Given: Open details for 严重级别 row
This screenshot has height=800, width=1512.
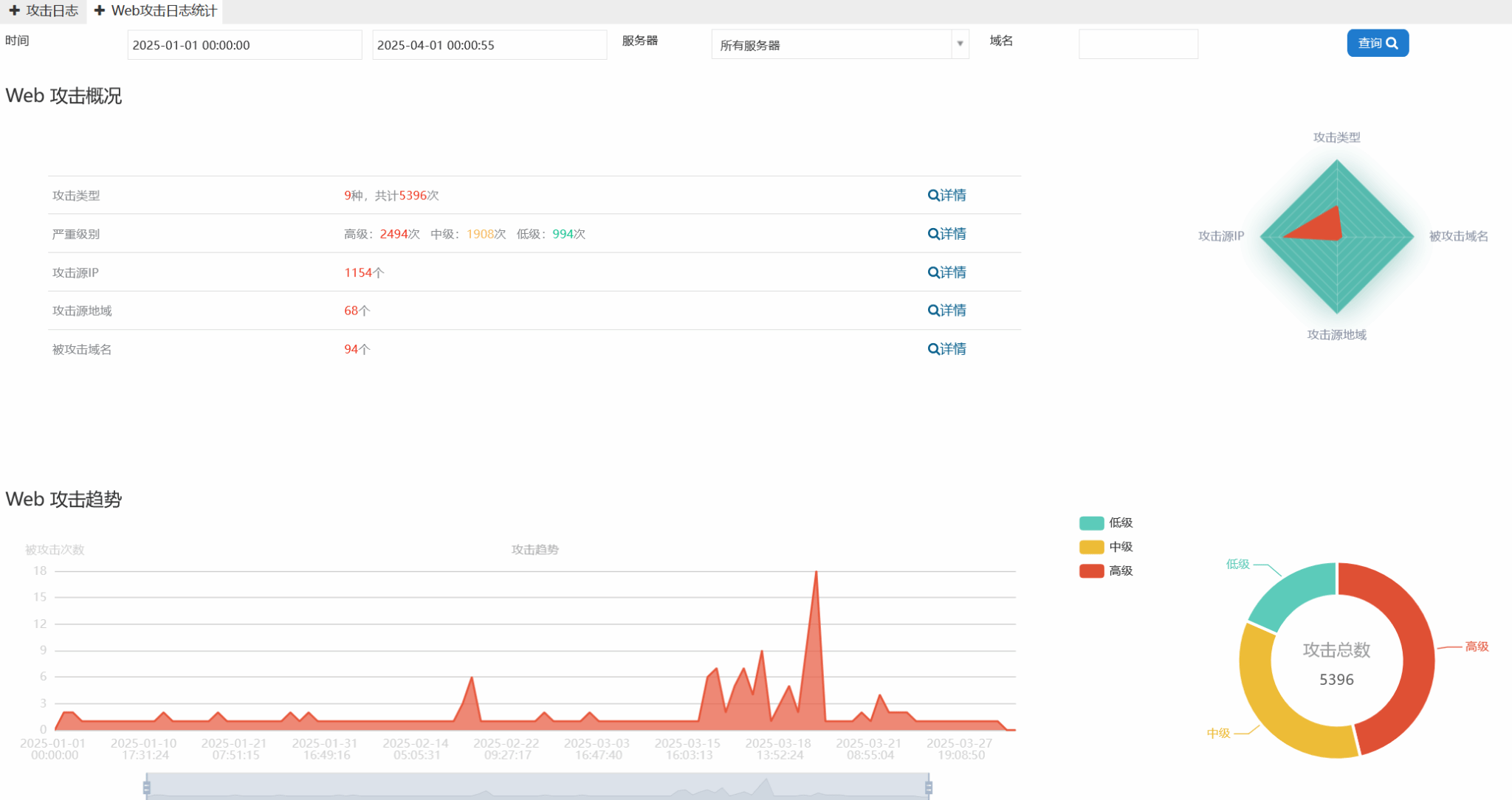Looking at the screenshot, I should pos(946,233).
